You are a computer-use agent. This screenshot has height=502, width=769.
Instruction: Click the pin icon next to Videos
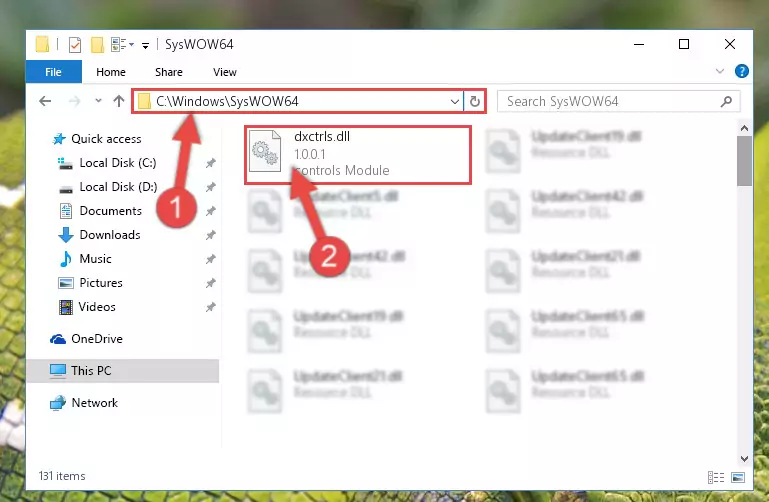click(x=210, y=307)
